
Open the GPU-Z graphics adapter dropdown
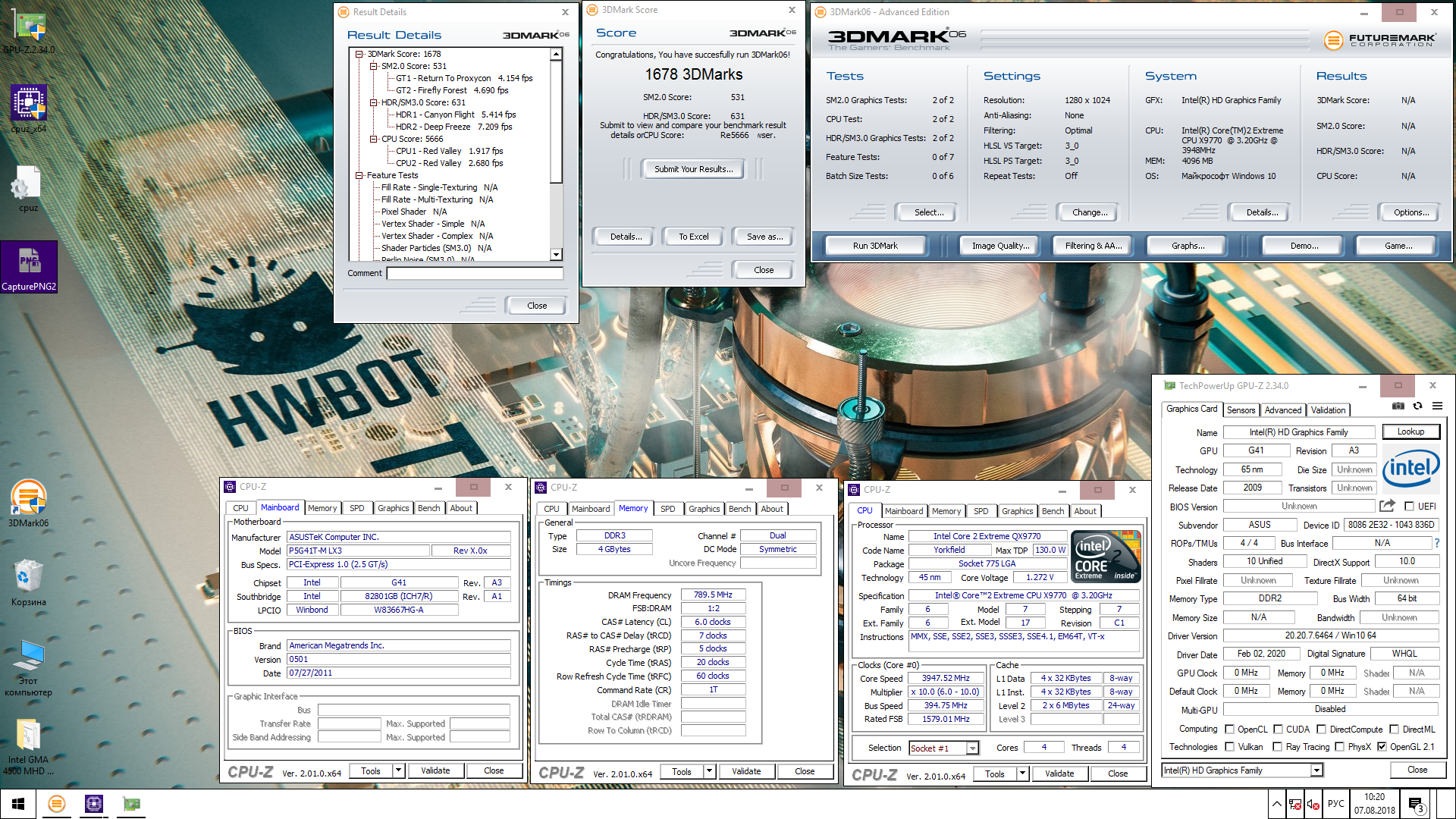[x=1316, y=770]
